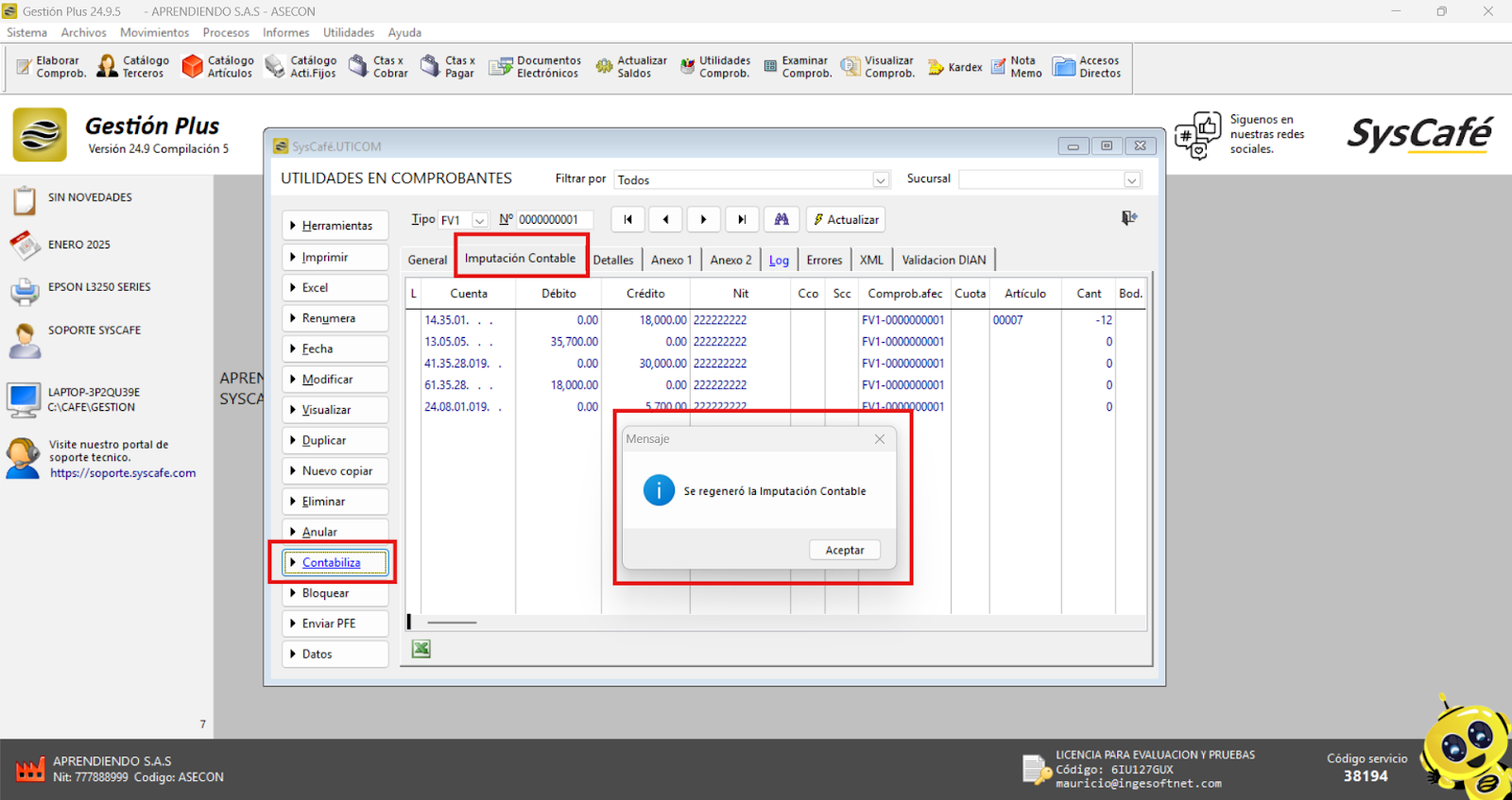Switch to the Validacion DIAN tab
Image resolution: width=1512 pixels, height=800 pixels.
click(943, 260)
